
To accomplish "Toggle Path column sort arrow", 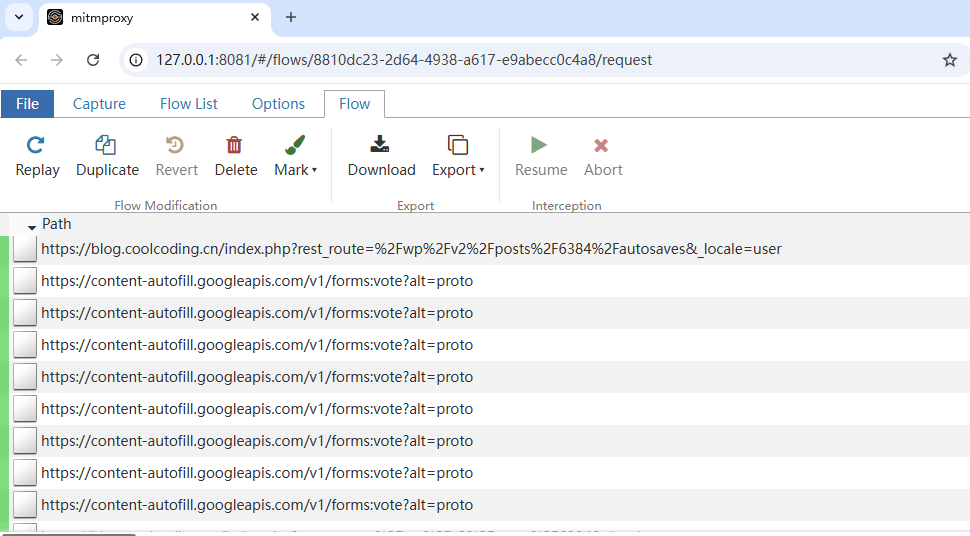I will point(32,226).
